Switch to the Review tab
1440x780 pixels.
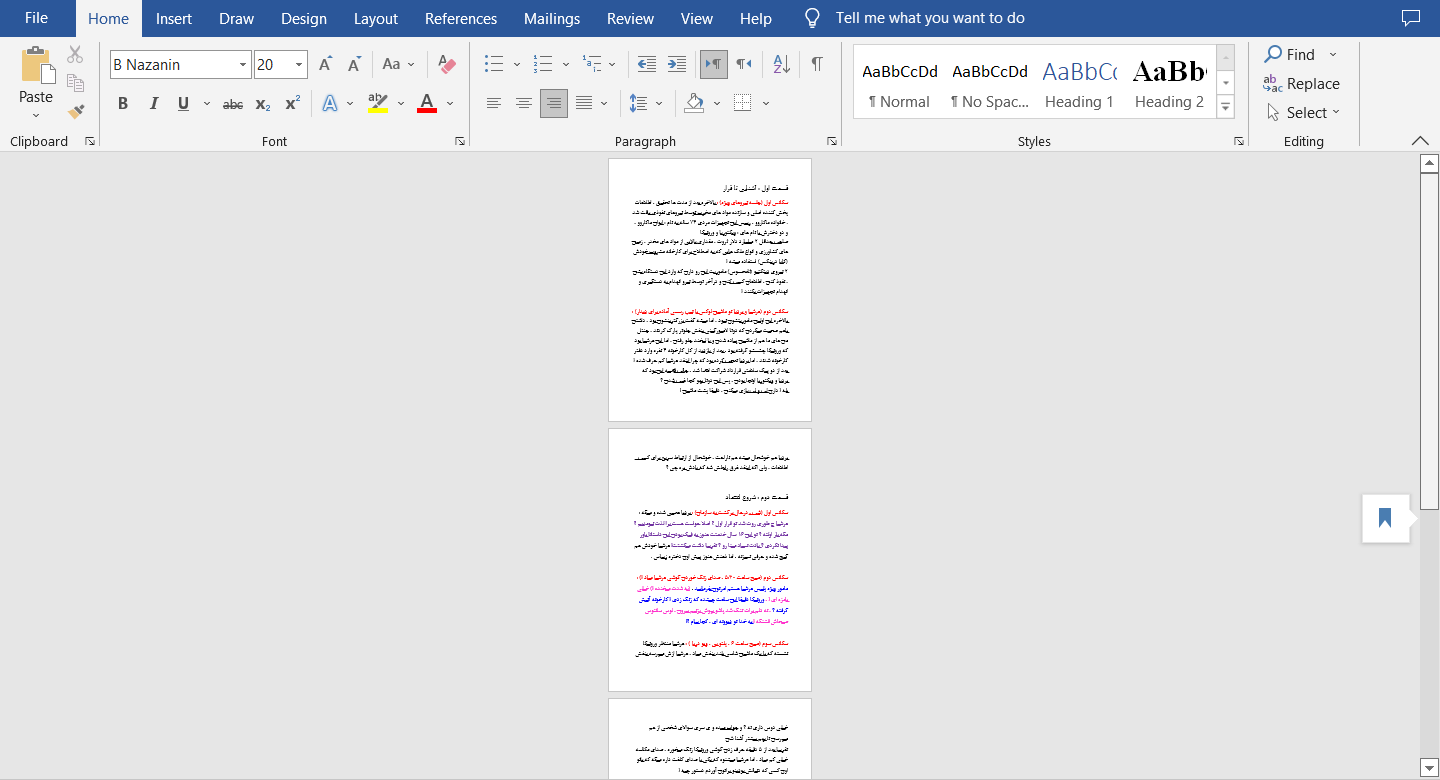(630, 18)
